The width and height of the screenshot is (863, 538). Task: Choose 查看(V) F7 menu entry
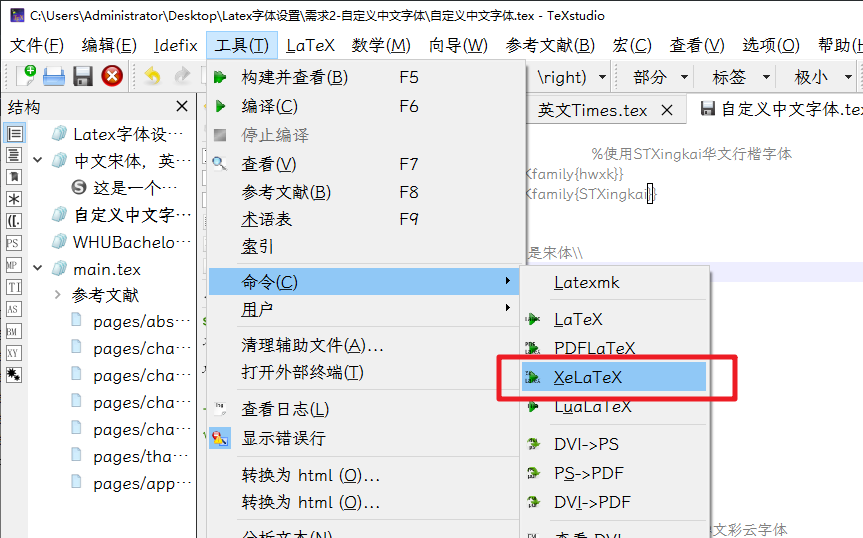pos(364,164)
